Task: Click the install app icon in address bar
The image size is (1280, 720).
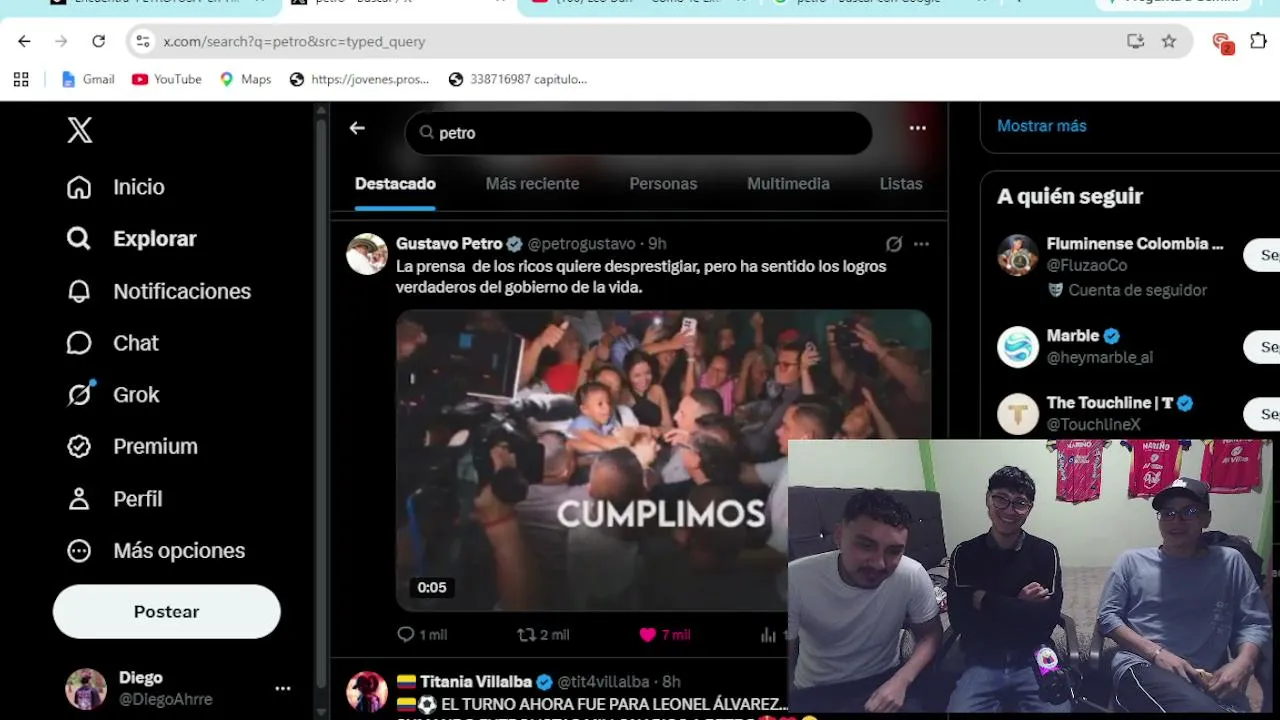Action: (1135, 41)
